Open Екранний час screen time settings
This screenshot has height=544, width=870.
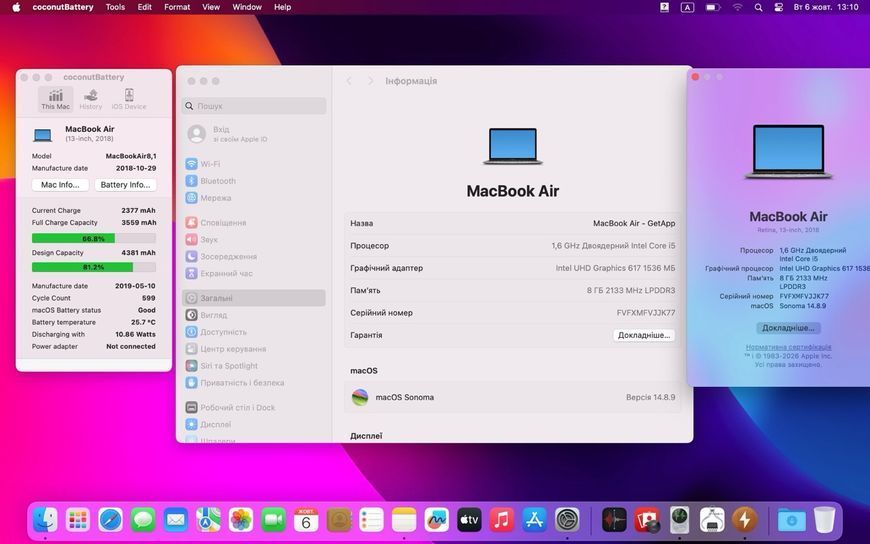(x=254, y=274)
